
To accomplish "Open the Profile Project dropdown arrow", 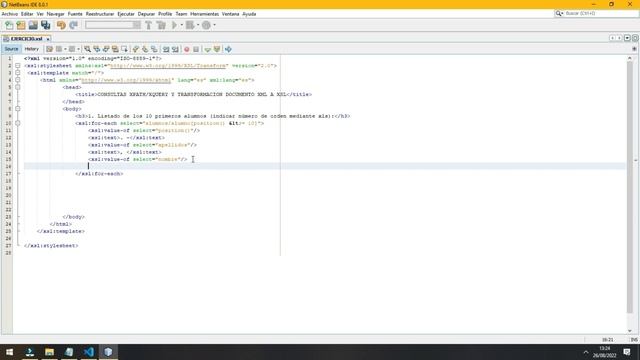I will pos(214,25).
